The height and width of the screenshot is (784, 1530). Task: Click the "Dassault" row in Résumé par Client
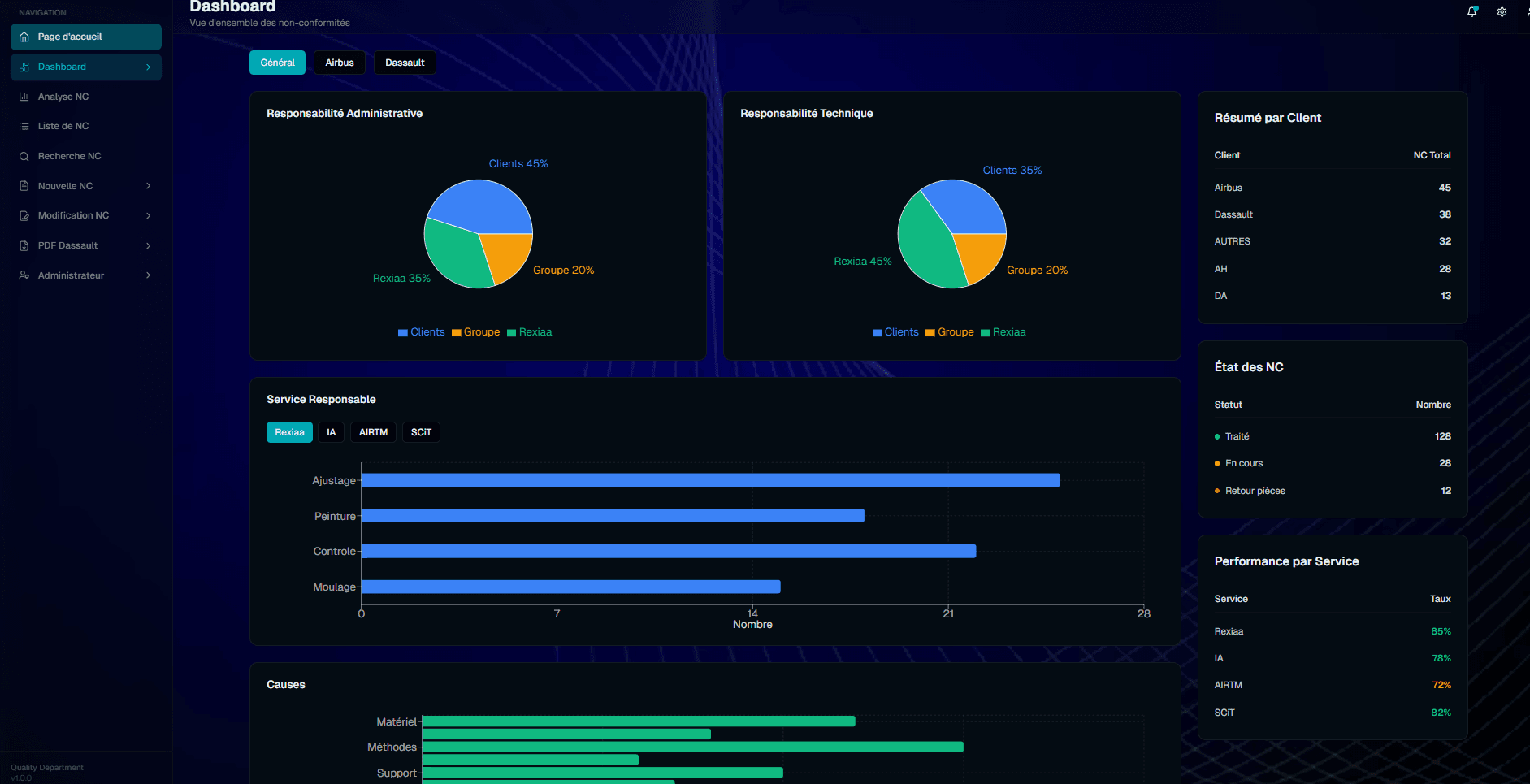[1333, 214]
